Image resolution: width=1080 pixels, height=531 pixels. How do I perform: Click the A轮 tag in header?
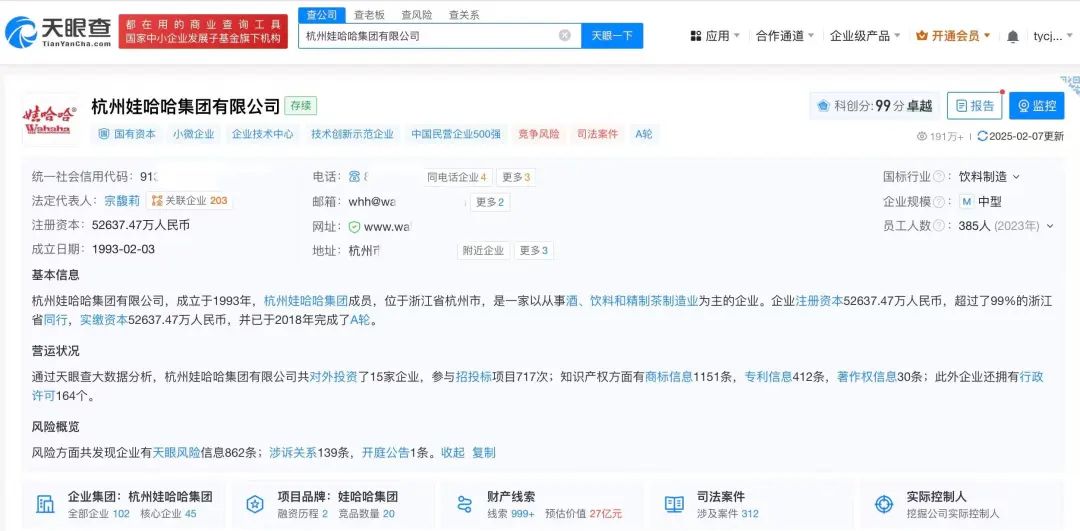click(x=644, y=134)
